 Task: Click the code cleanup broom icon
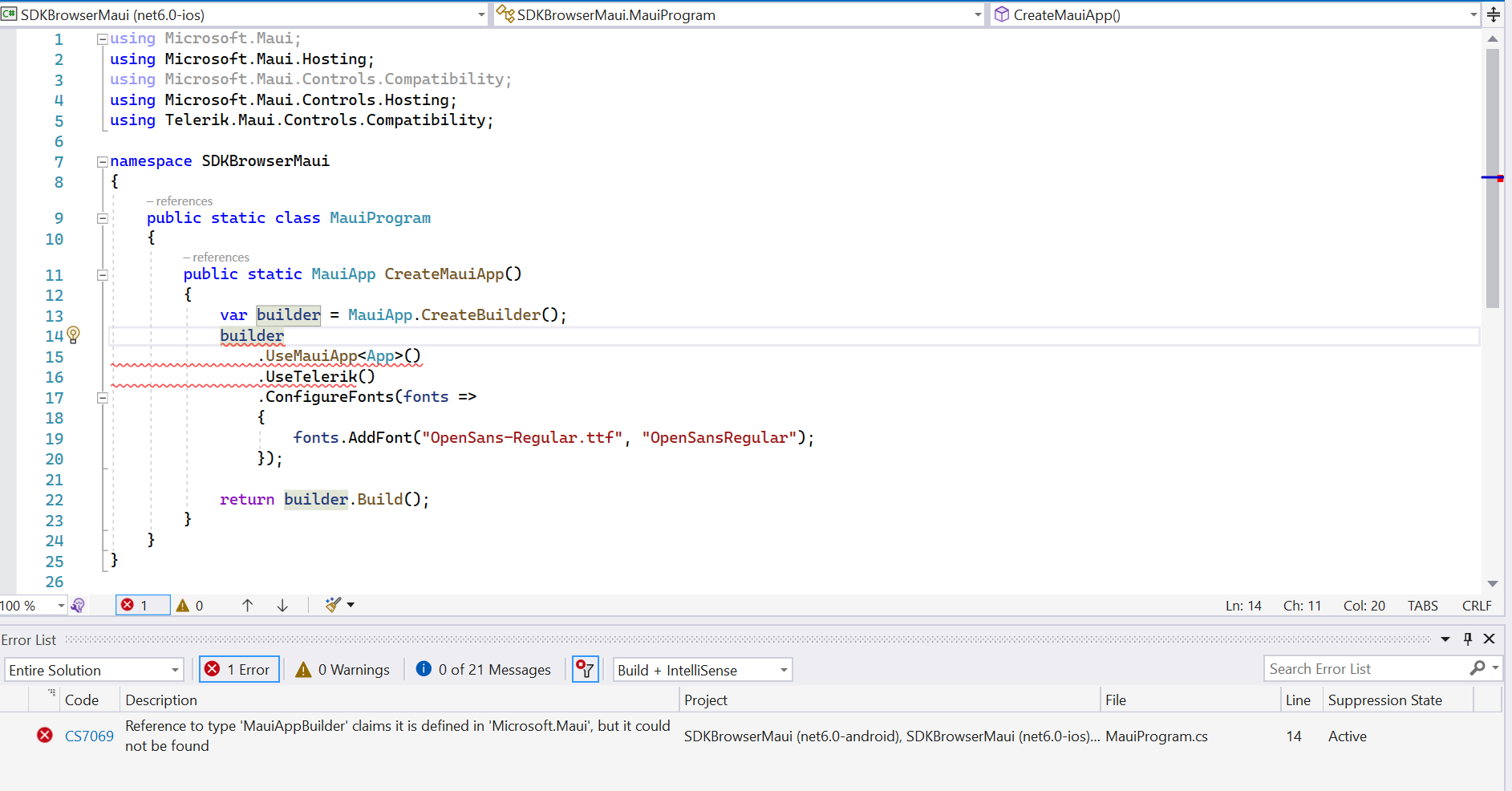pyautogui.click(x=333, y=605)
